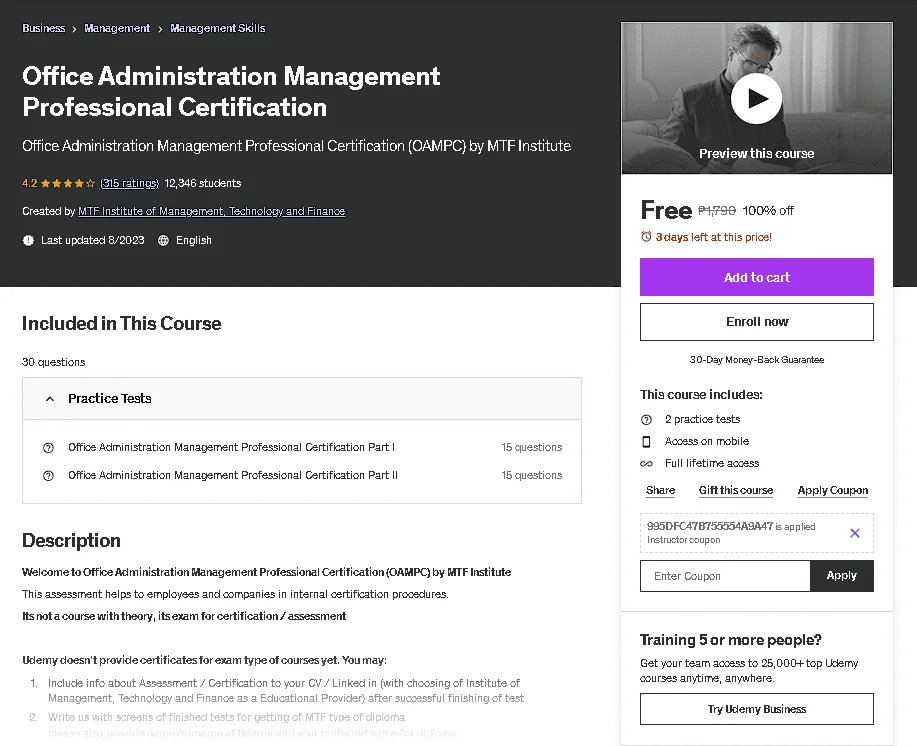The image size is (917, 746).
Task: Open the Management Skills breadcrumb link
Action: point(218,28)
